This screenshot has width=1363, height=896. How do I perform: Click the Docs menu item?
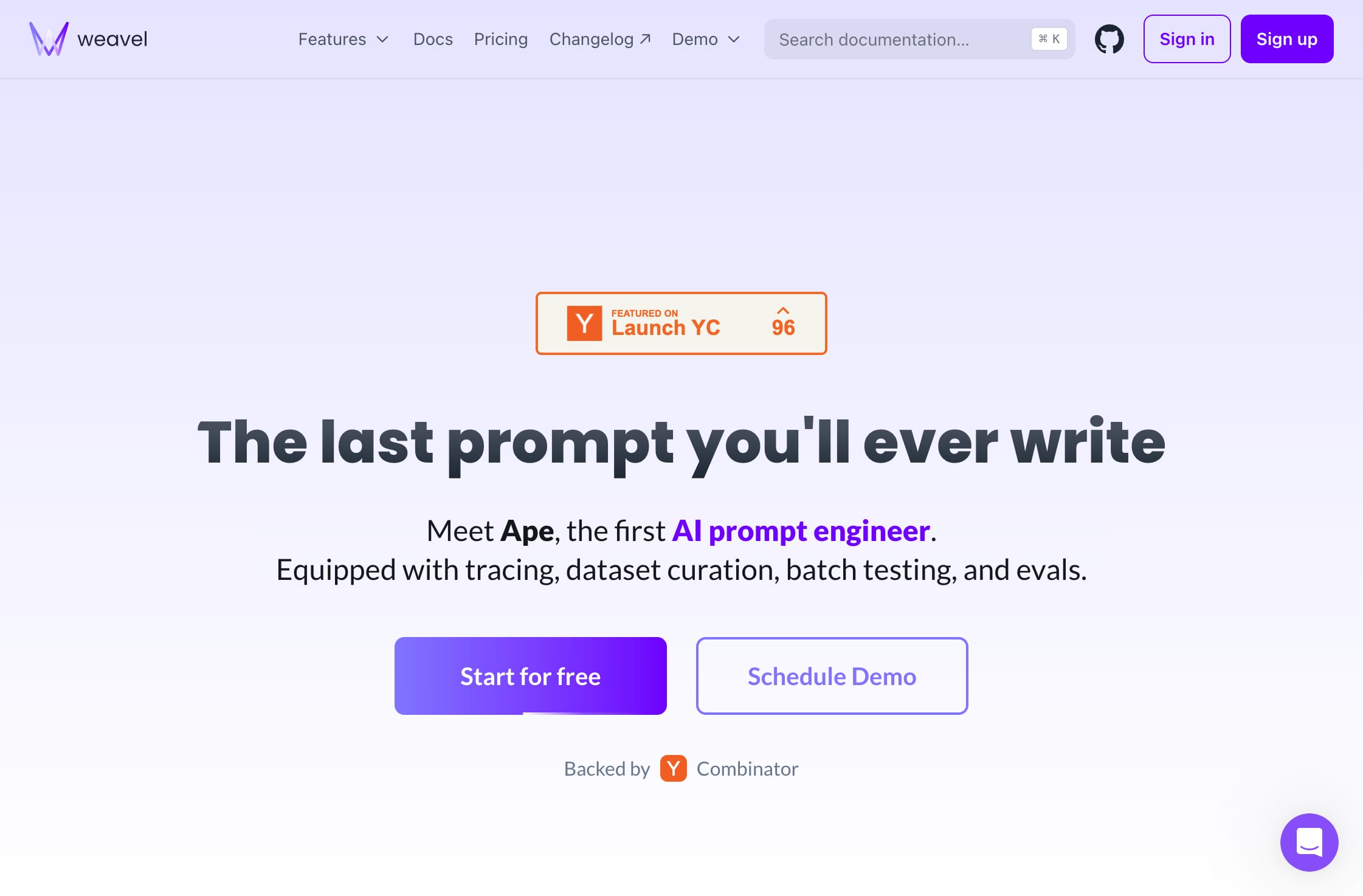[433, 38]
